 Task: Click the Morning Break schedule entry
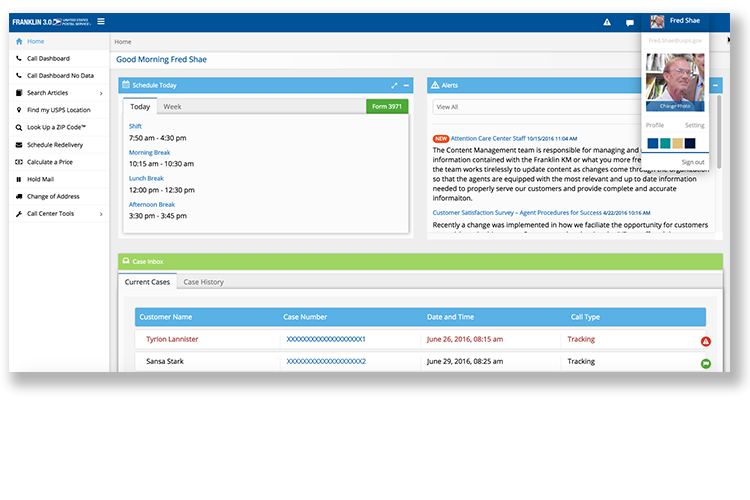[149, 153]
